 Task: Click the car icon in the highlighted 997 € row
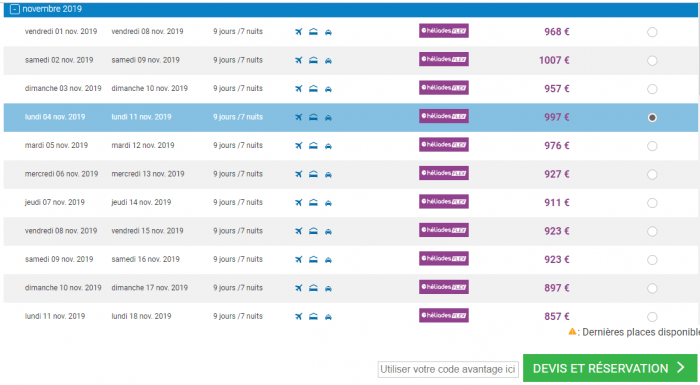click(328, 117)
